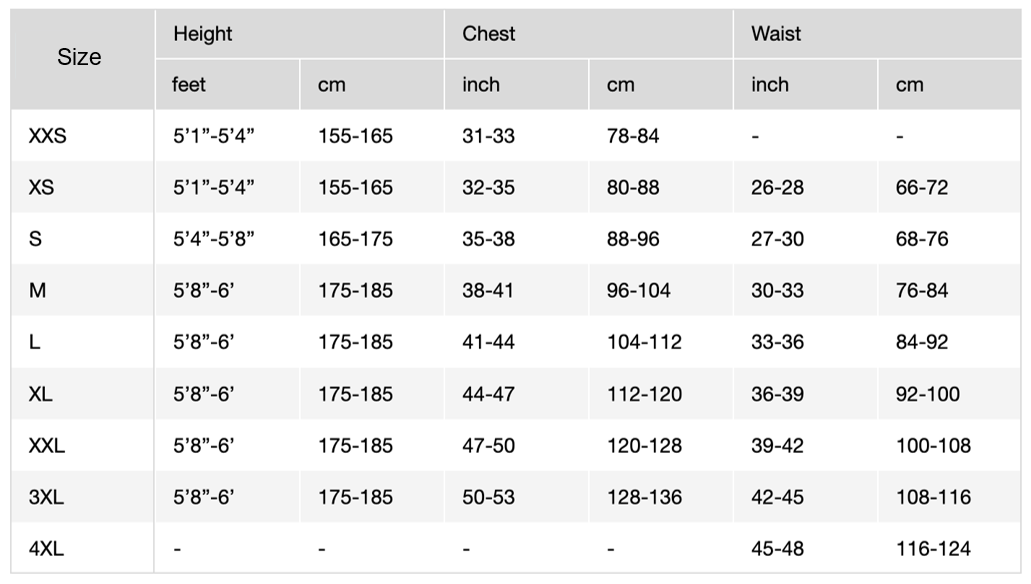
Task: Select the 4XL size row label
Action: pos(47,548)
